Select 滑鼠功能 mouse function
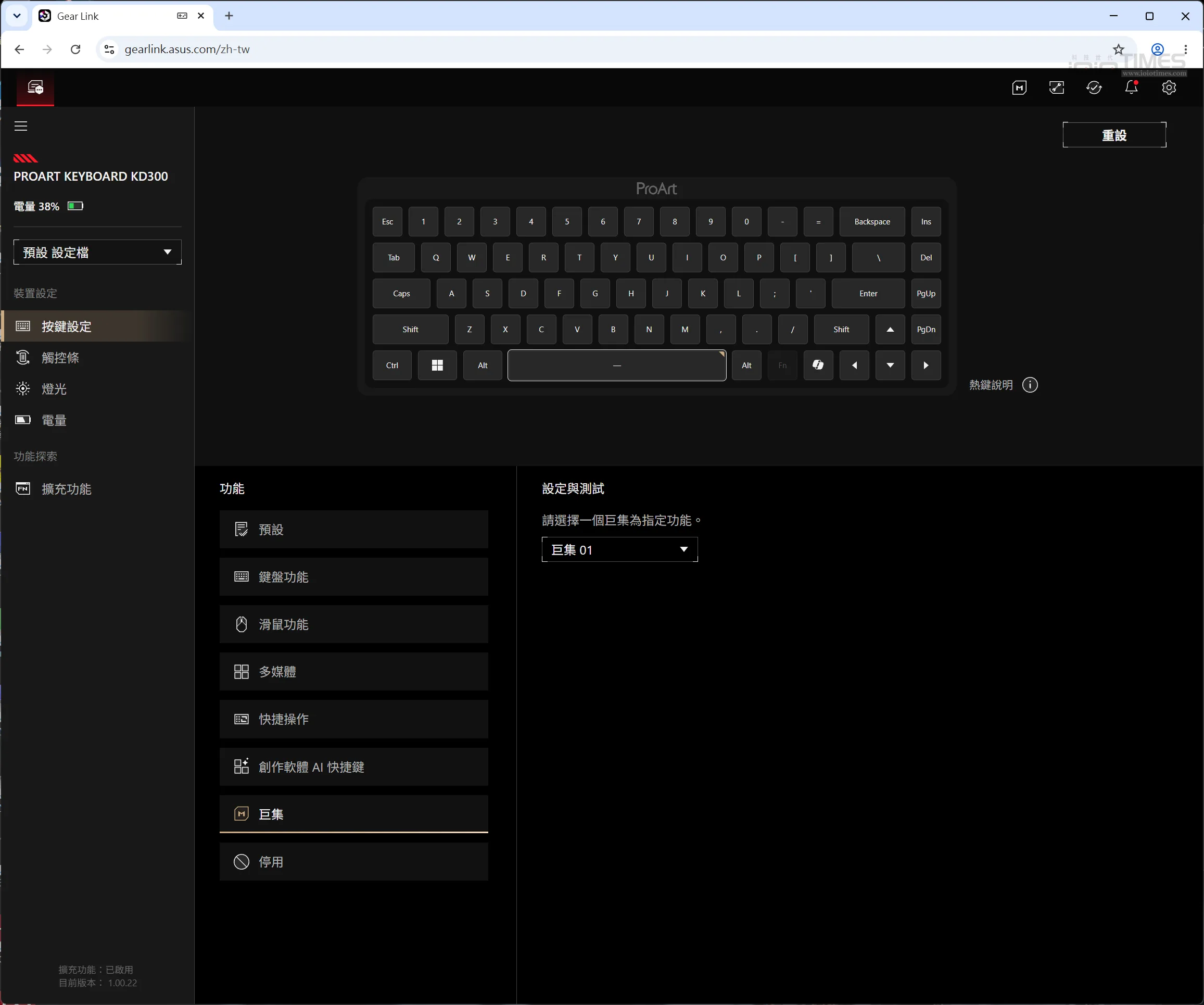Image resolution: width=1204 pixels, height=1005 pixels. point(354,624)
